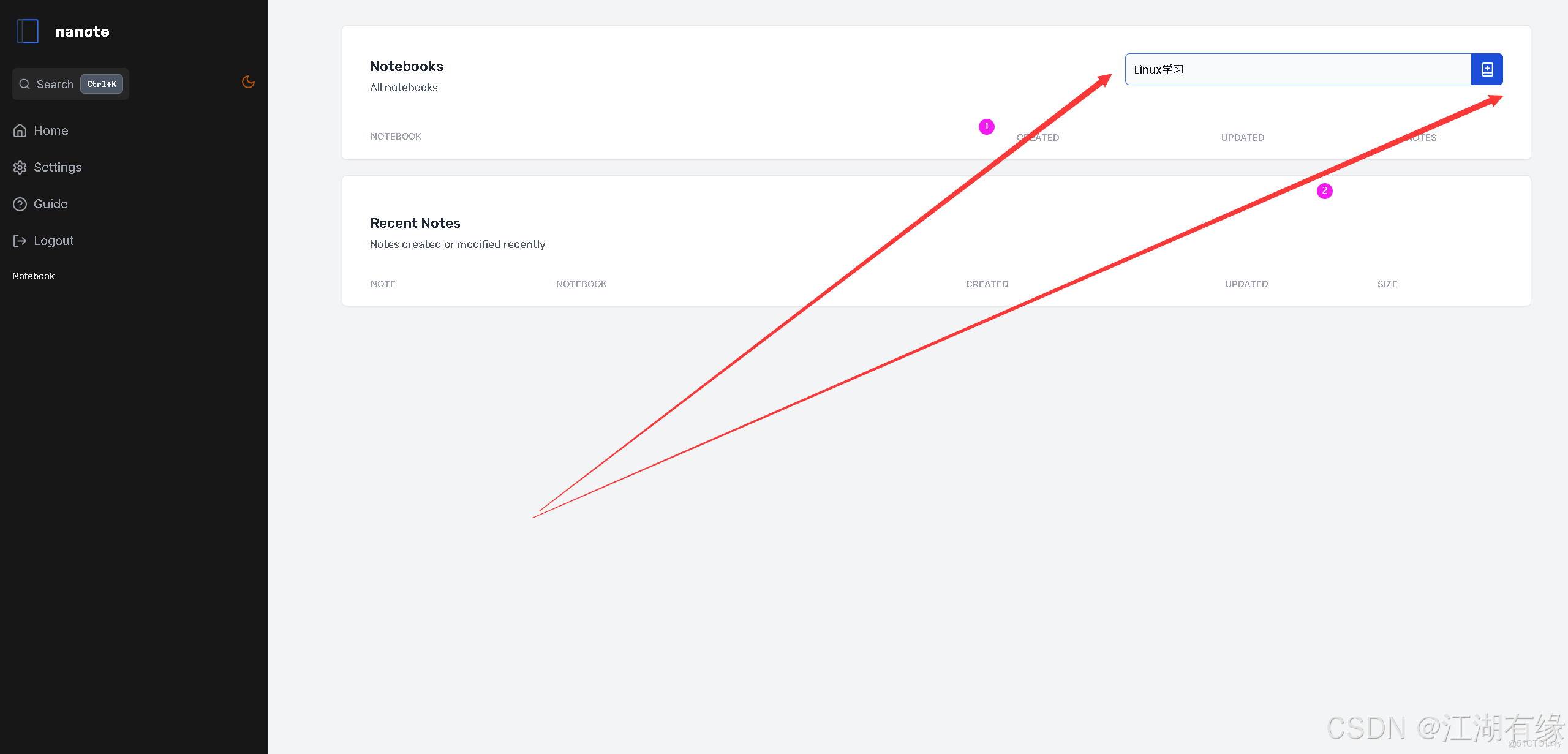Click the Home house icon
This screenshot has width=1568, height=754.
click(x=20, y=130)
